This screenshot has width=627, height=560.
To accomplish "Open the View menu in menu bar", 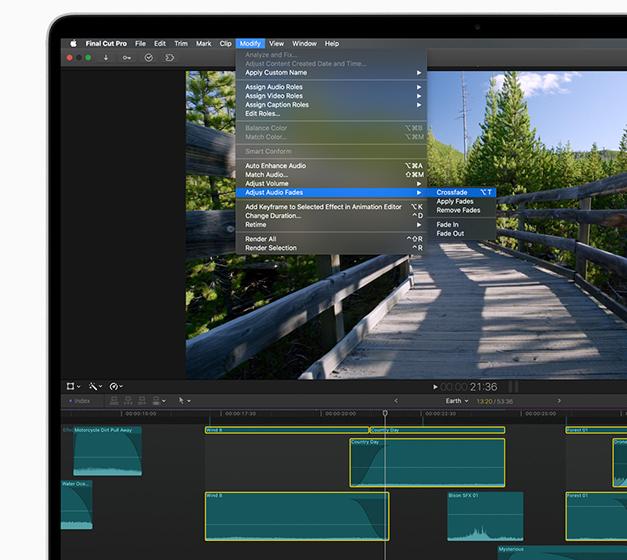I will (276, 44).
